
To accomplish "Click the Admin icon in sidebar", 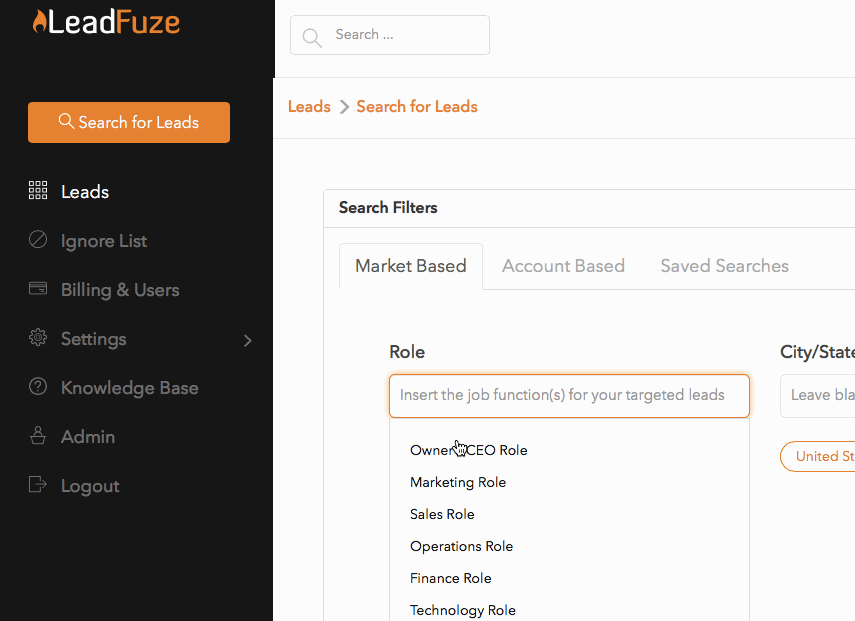I will [38, 435].
